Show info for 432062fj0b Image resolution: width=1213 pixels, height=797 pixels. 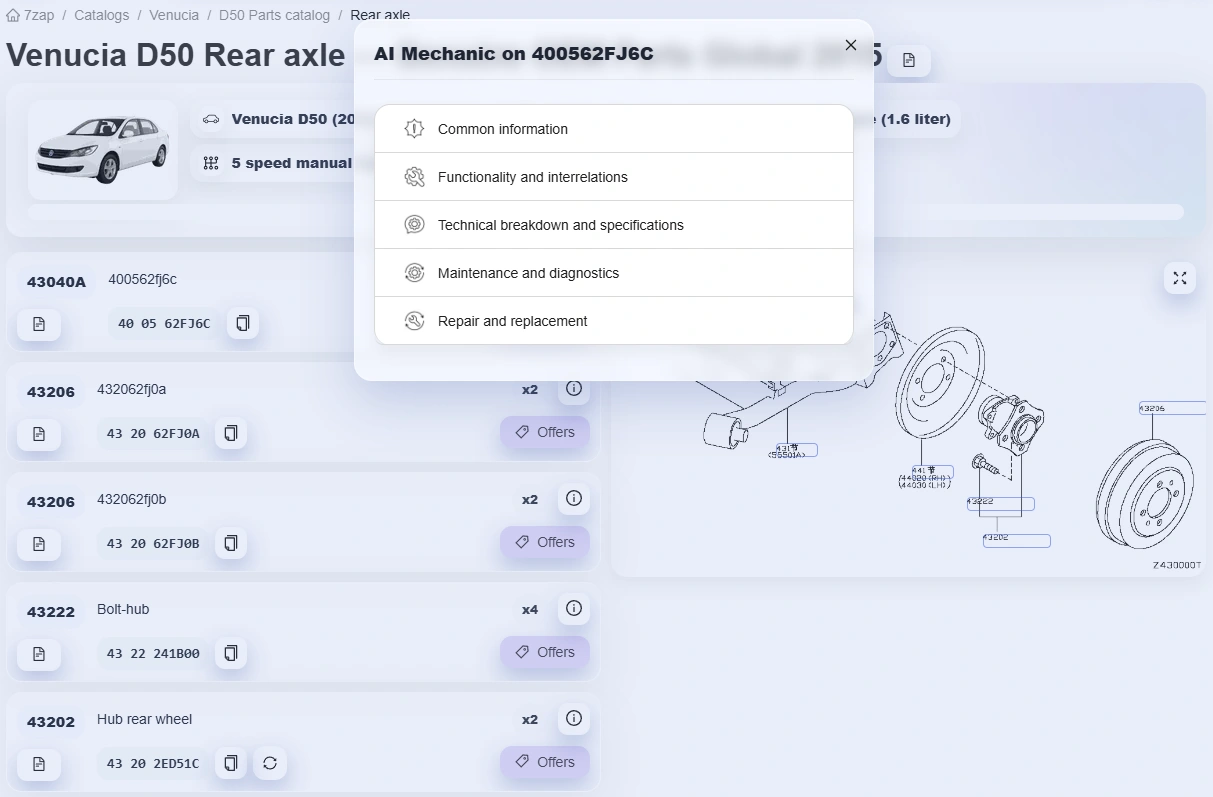tap(574, 498)
